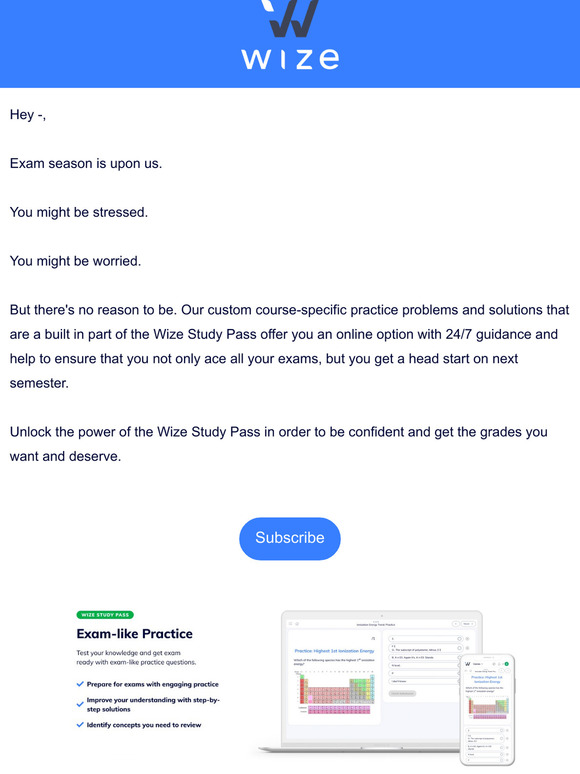Click the laptop's periodic table image
Image resolution: width=580 pixels, height=774 pixels.
334,694
